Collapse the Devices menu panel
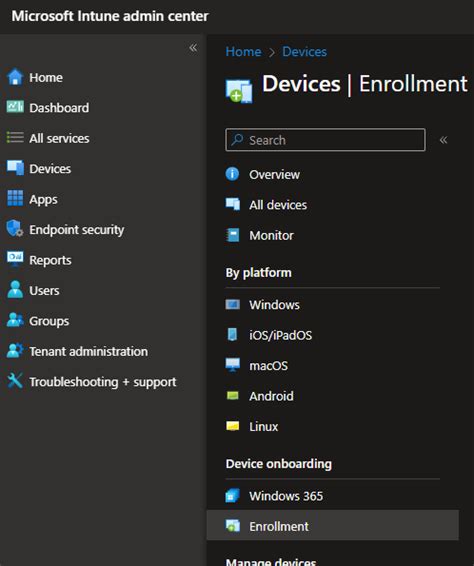This screenshot has height=566, width=474. click(x=443, y=140)
